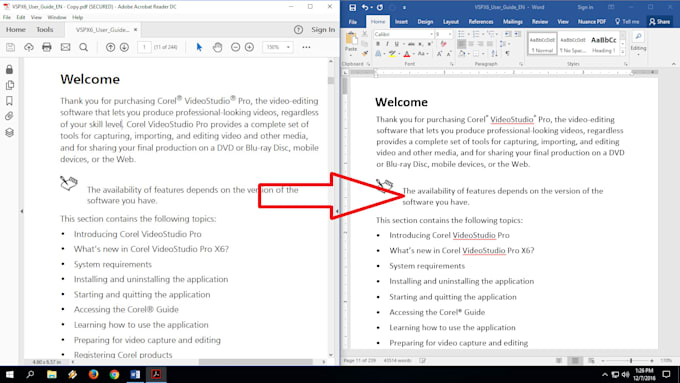Toggle Bold formatting in Word
Screen dimensions: 680x383
[378, 44]
